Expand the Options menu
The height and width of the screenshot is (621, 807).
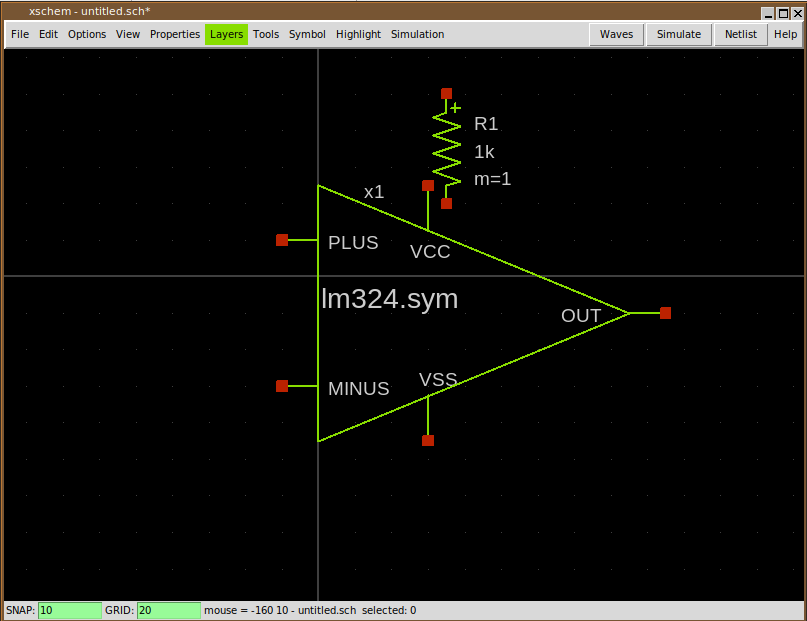87,34
